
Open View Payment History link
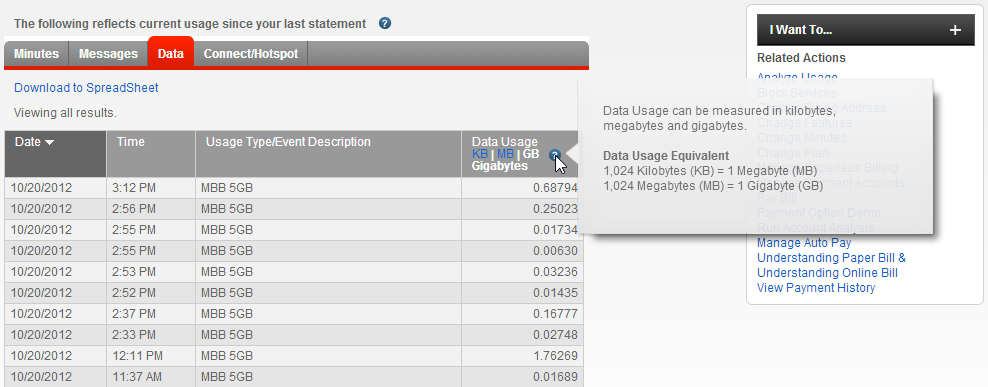pyautogui.click(x=816, y=288)
